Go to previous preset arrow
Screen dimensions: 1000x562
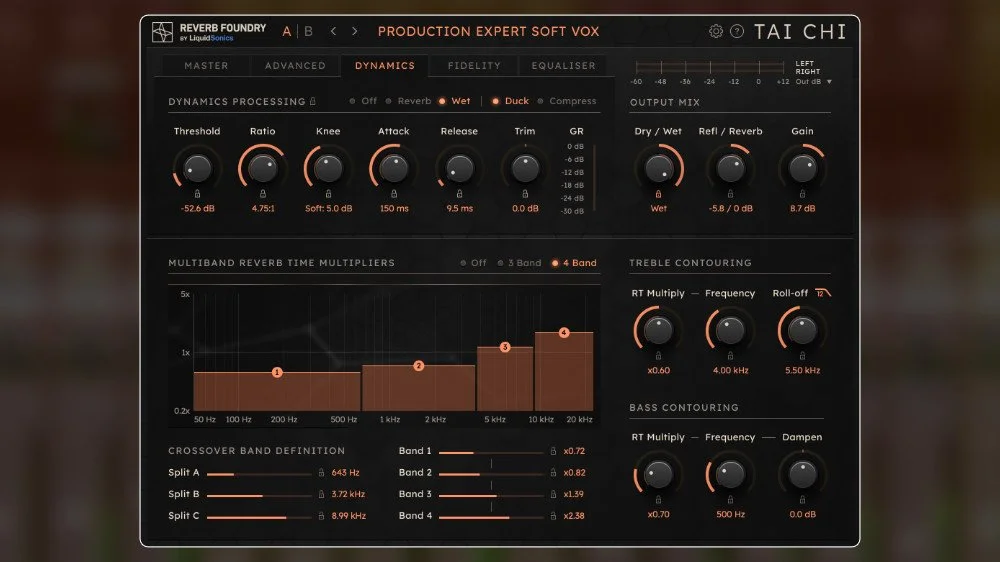click(x=333, y=31)
